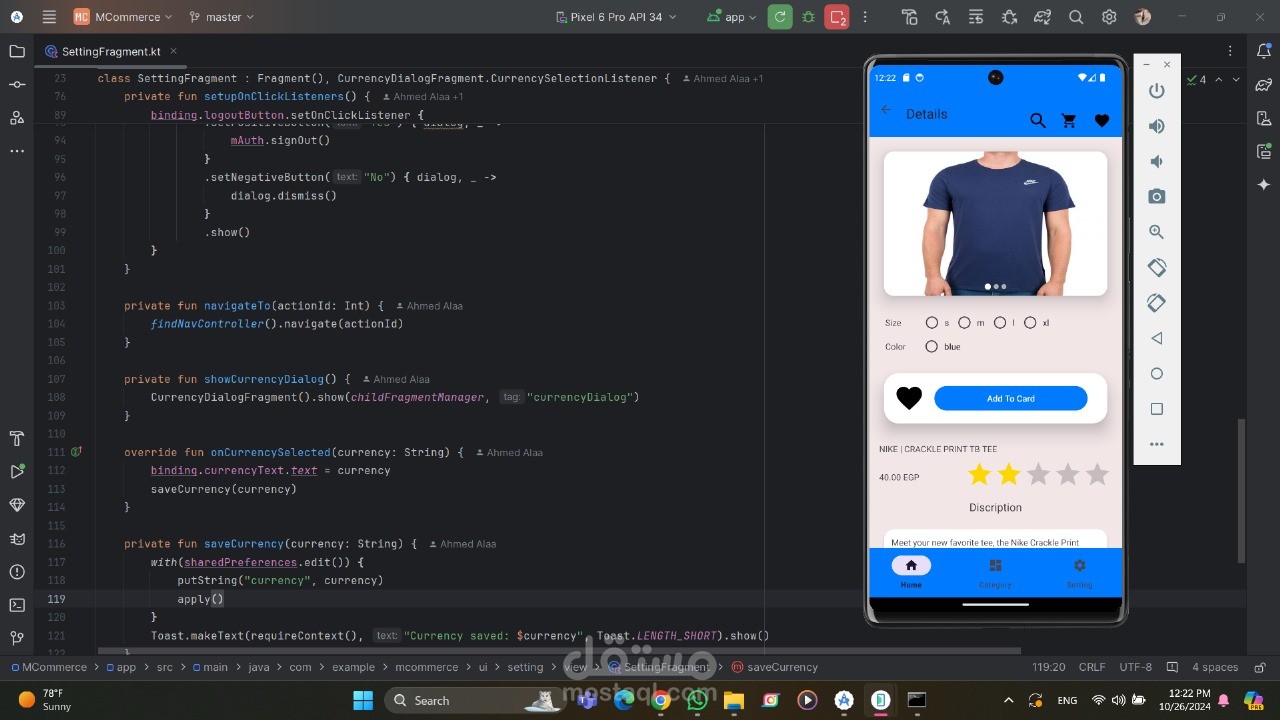Tap the emulator Home circle button
Viewport: 1280px width, 720px height.
coord(1157,373)
